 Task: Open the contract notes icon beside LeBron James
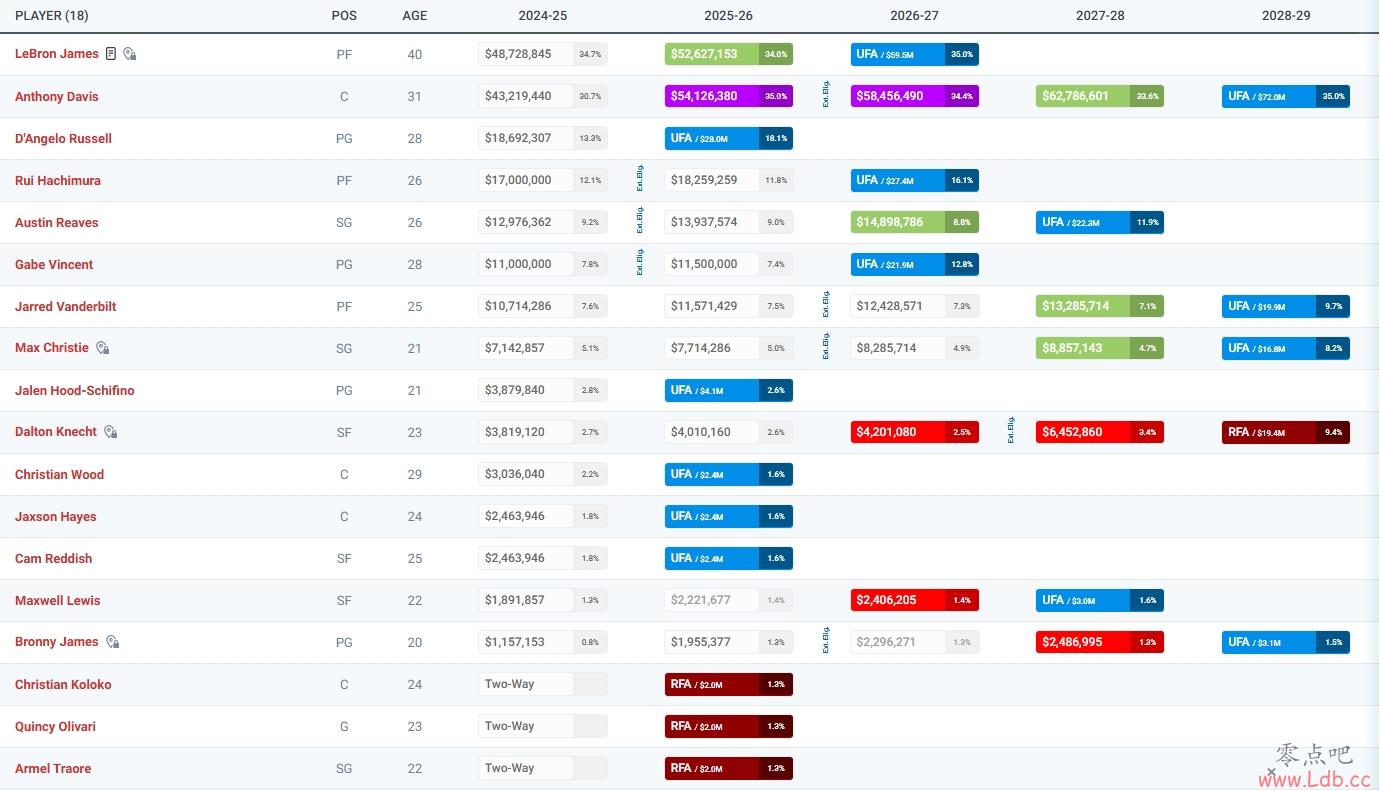(111, 53)
